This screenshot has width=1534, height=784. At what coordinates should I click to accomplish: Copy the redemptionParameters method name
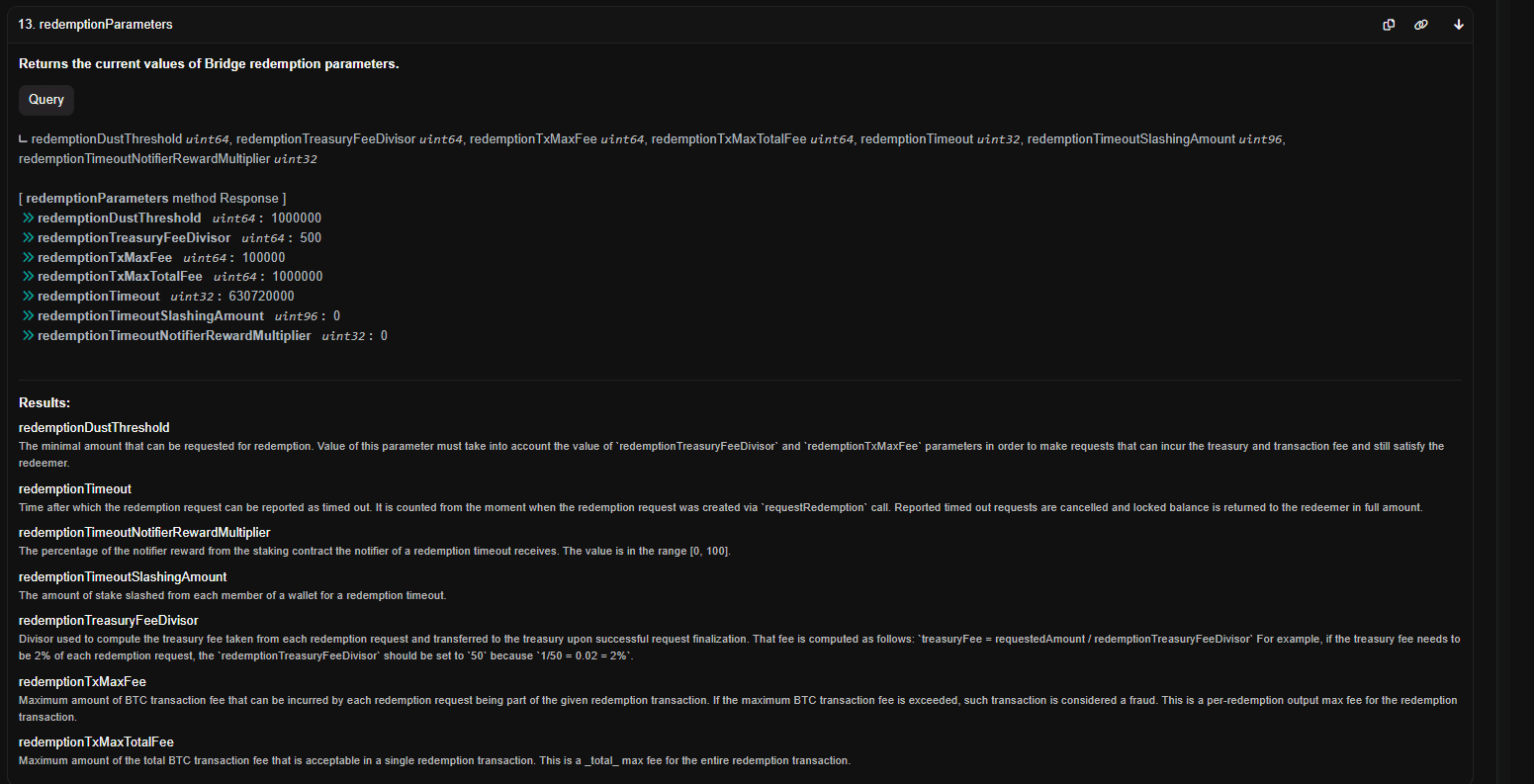[1389, 25]
